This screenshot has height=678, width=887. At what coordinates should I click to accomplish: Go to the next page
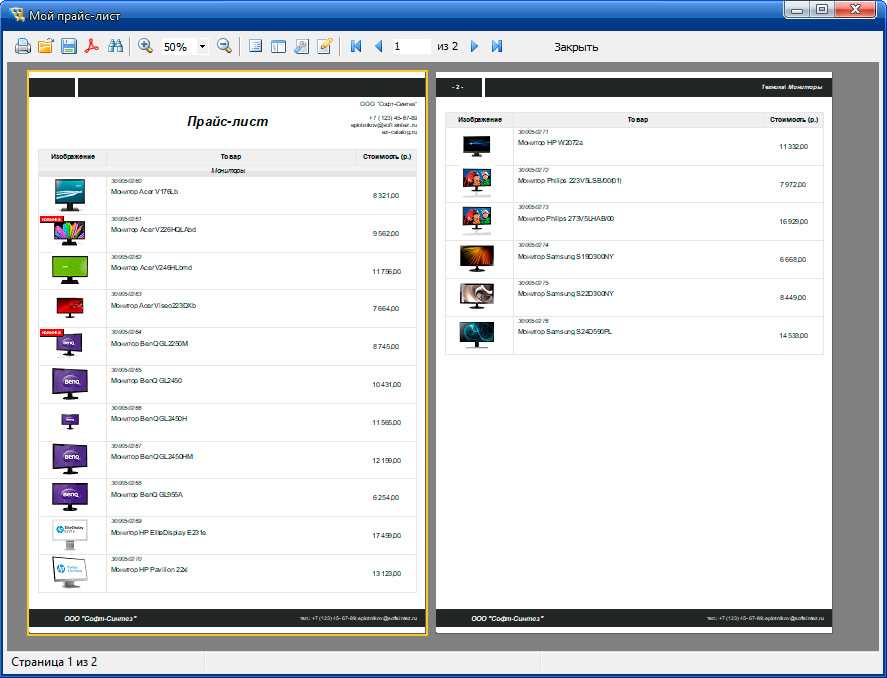click(474, 46)
